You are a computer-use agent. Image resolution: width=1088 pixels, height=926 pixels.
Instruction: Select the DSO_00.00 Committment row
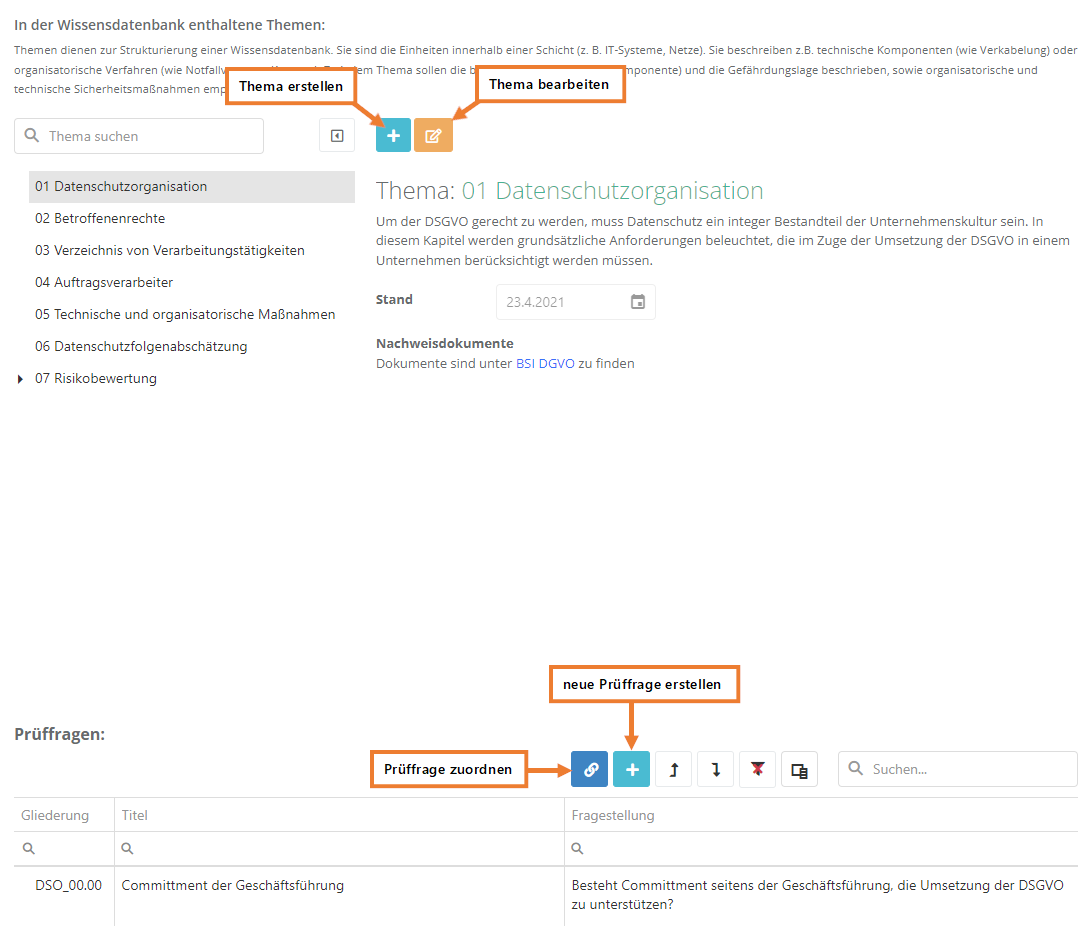coord(232,885)
